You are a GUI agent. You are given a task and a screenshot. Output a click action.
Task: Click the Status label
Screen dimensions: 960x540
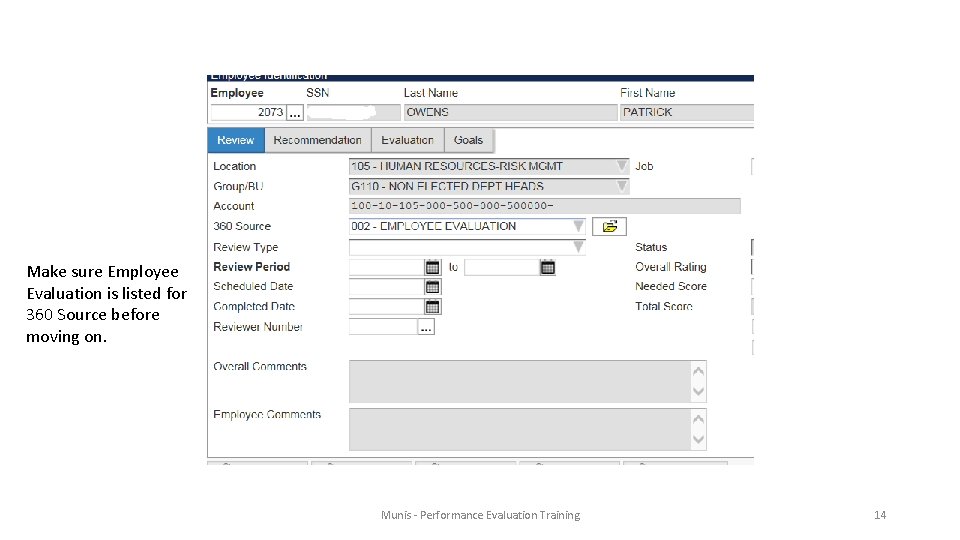tap(651, 247)
